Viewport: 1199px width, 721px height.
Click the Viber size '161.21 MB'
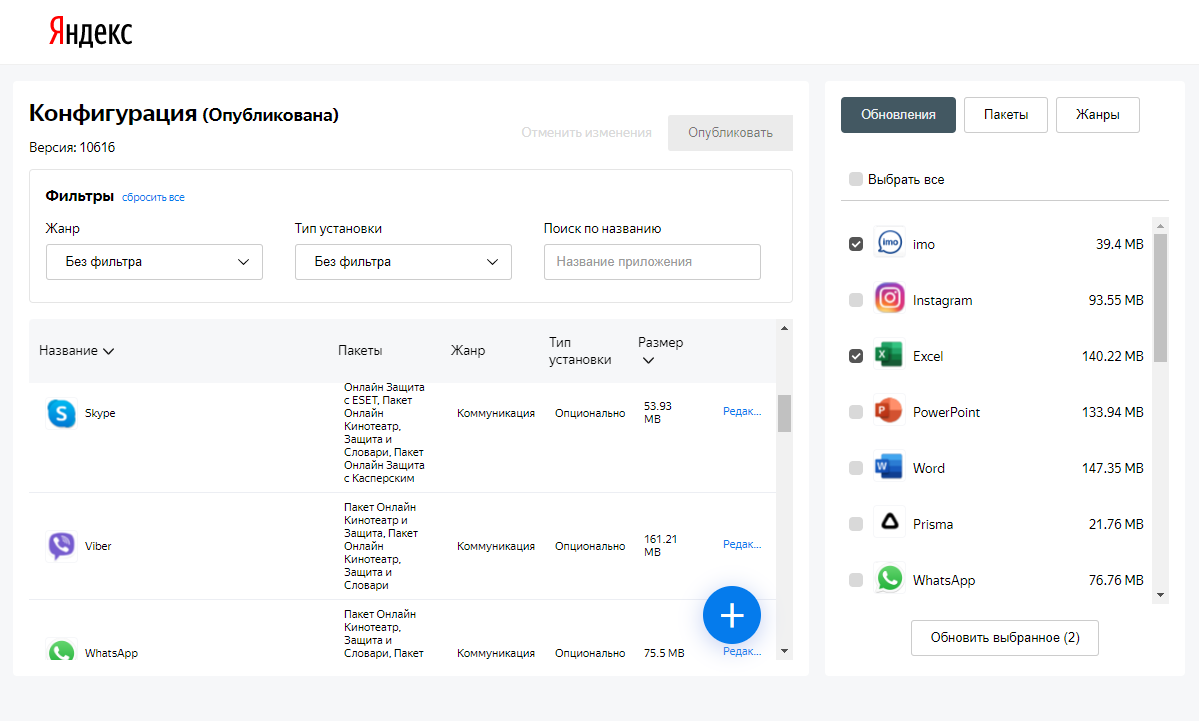point(661,545)
